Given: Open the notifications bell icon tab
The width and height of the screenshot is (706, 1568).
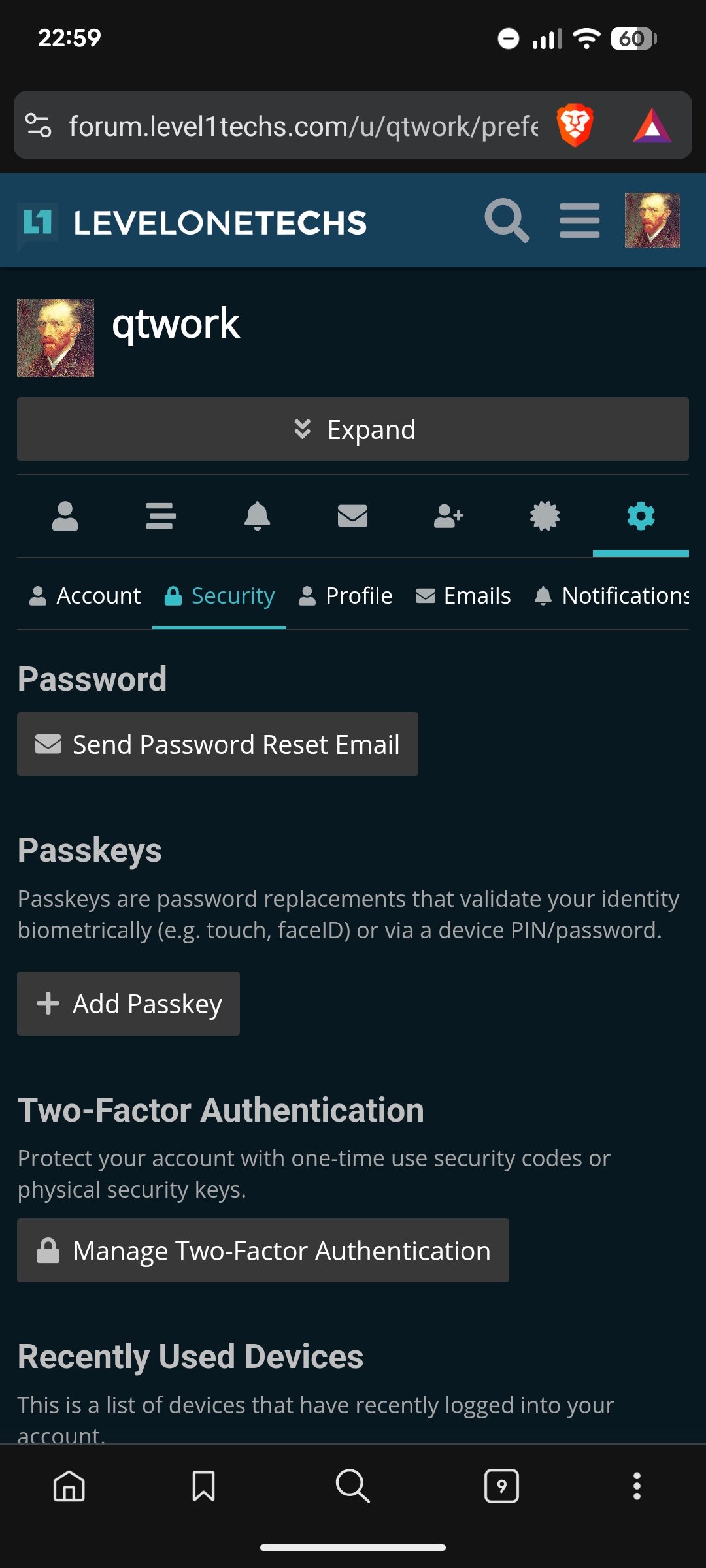Looking at the screenshot, I should (257, 516).
